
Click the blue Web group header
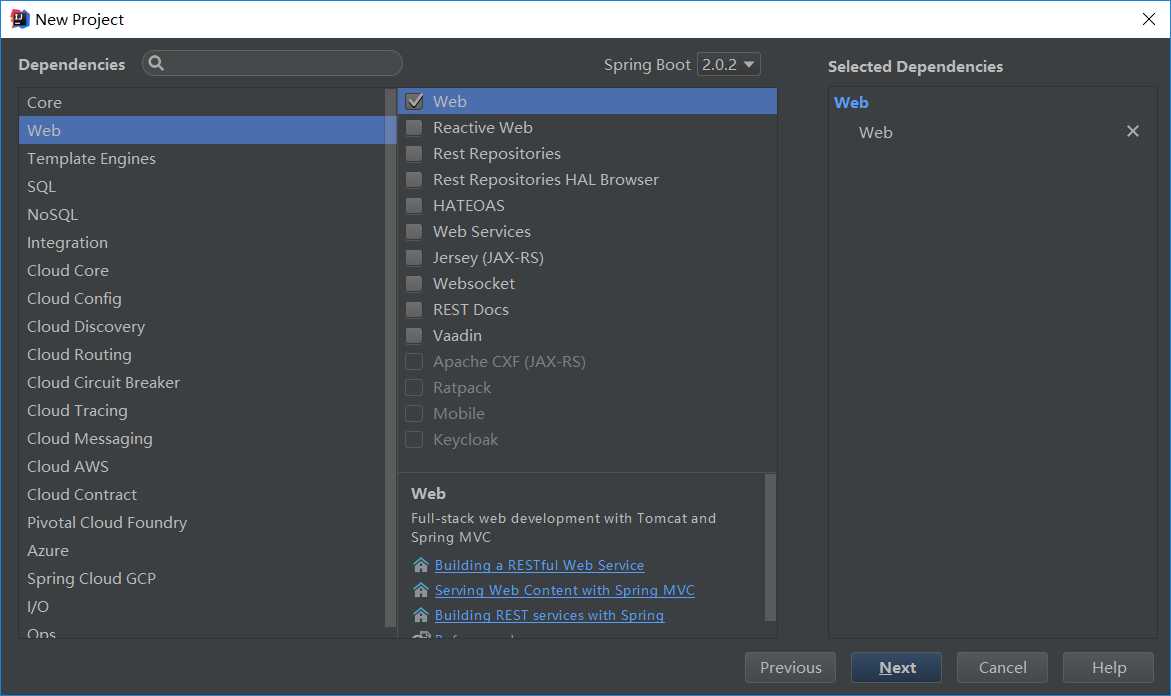[851, 102]
